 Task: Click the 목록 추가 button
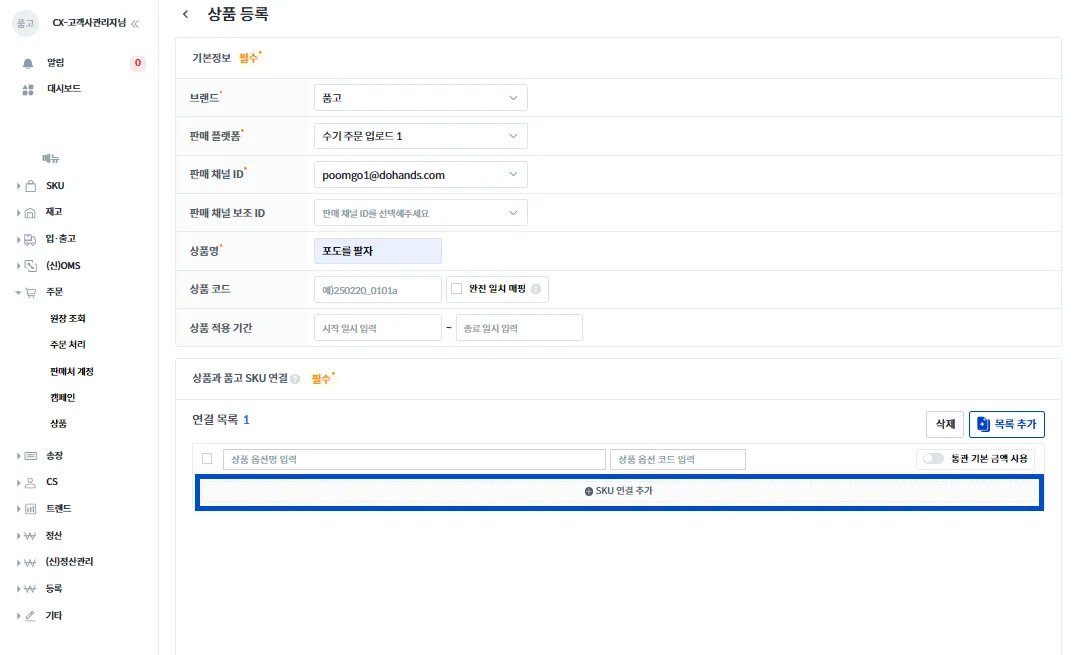point(1007,424)
